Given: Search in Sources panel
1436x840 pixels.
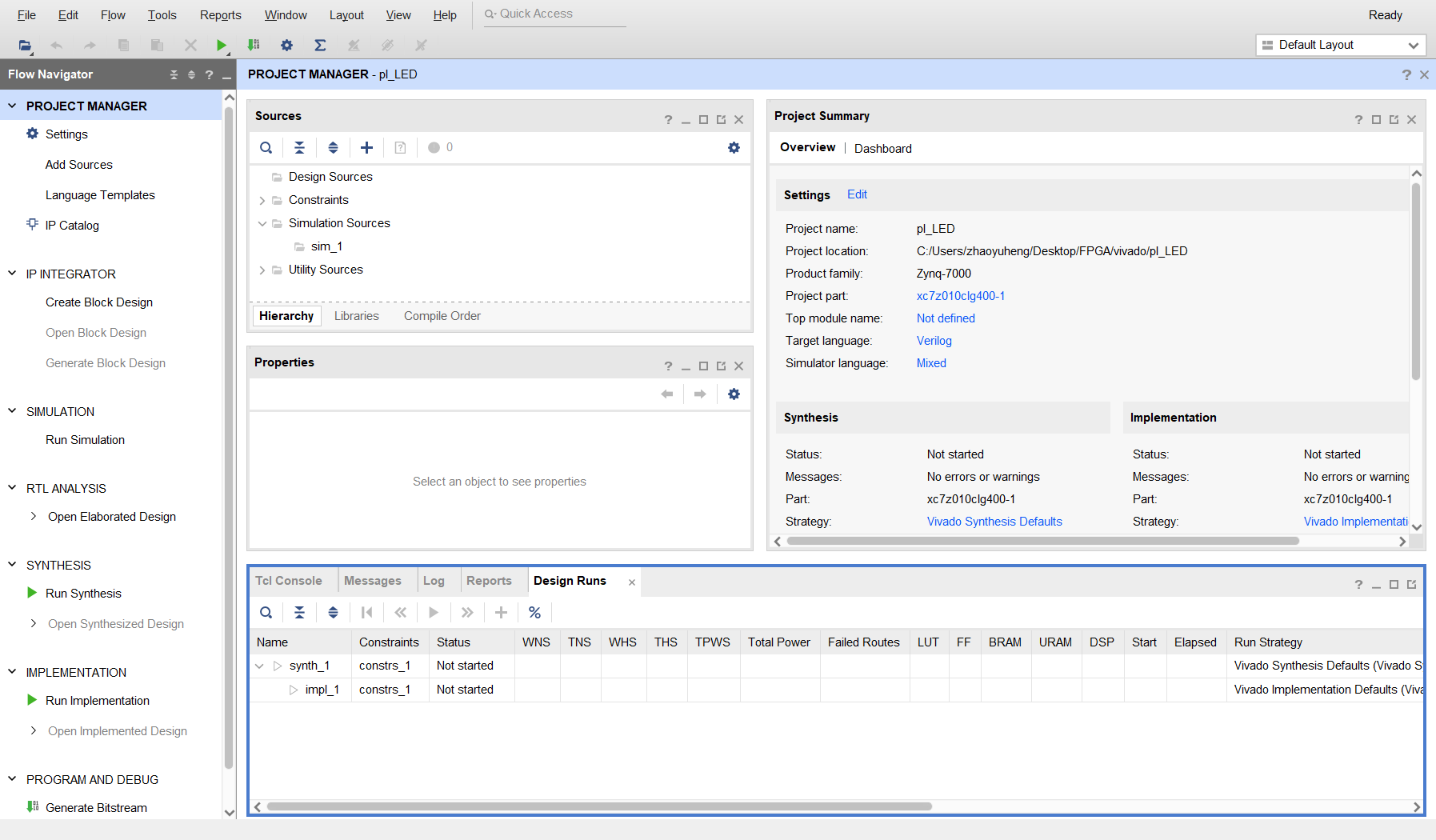Looking at the screenshot, I should point(266,147).
